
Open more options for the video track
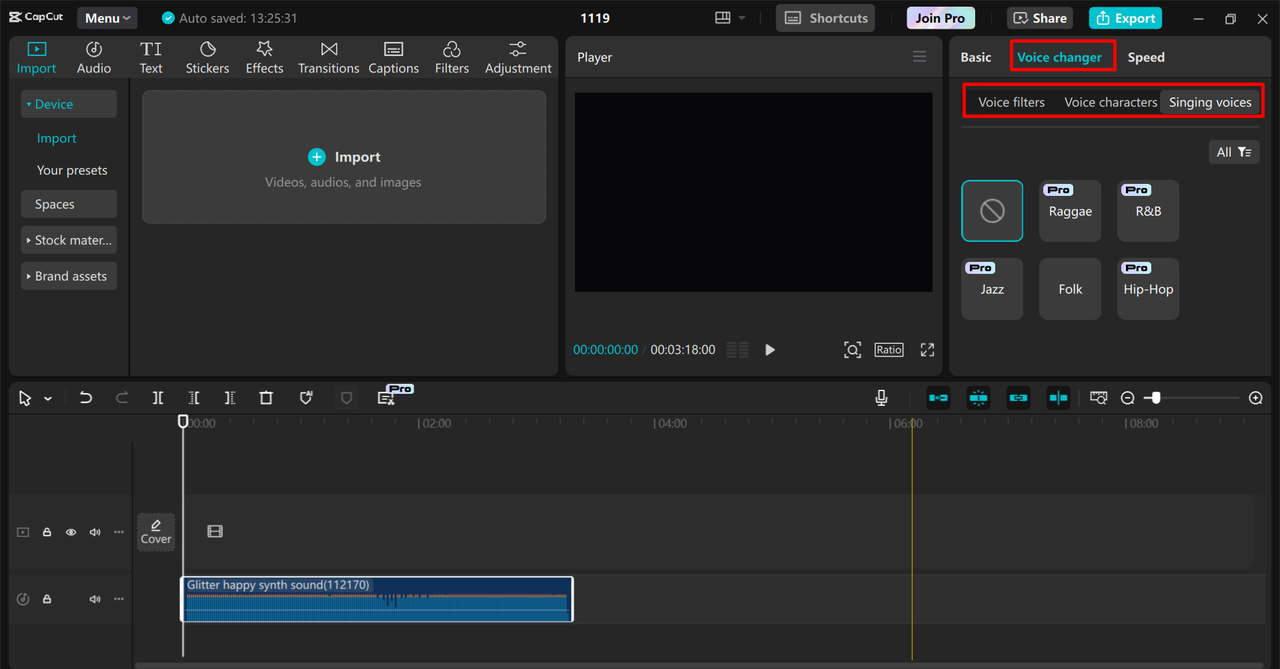click(119, 532)
